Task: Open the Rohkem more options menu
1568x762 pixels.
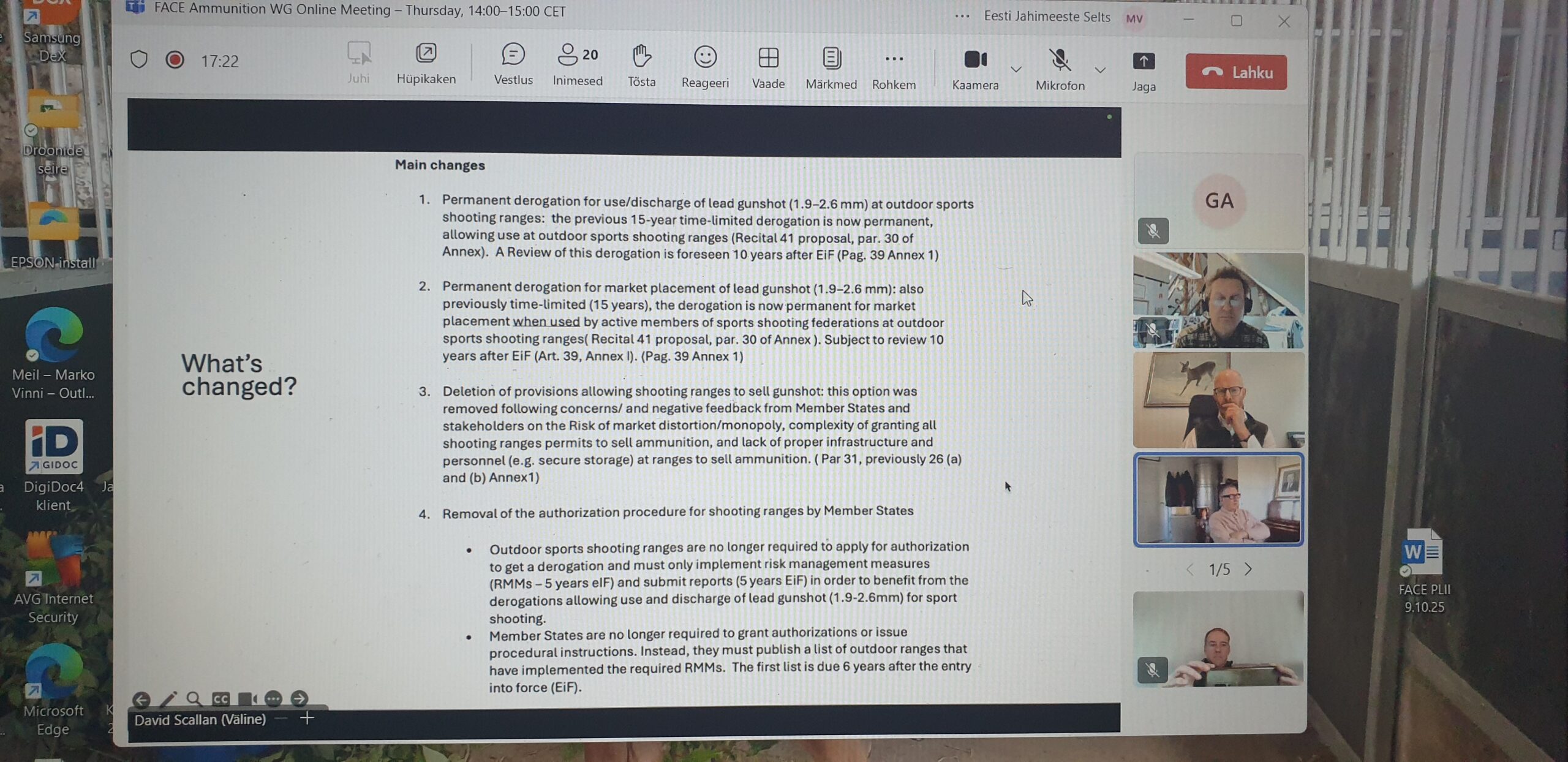Action: point(894,60)
